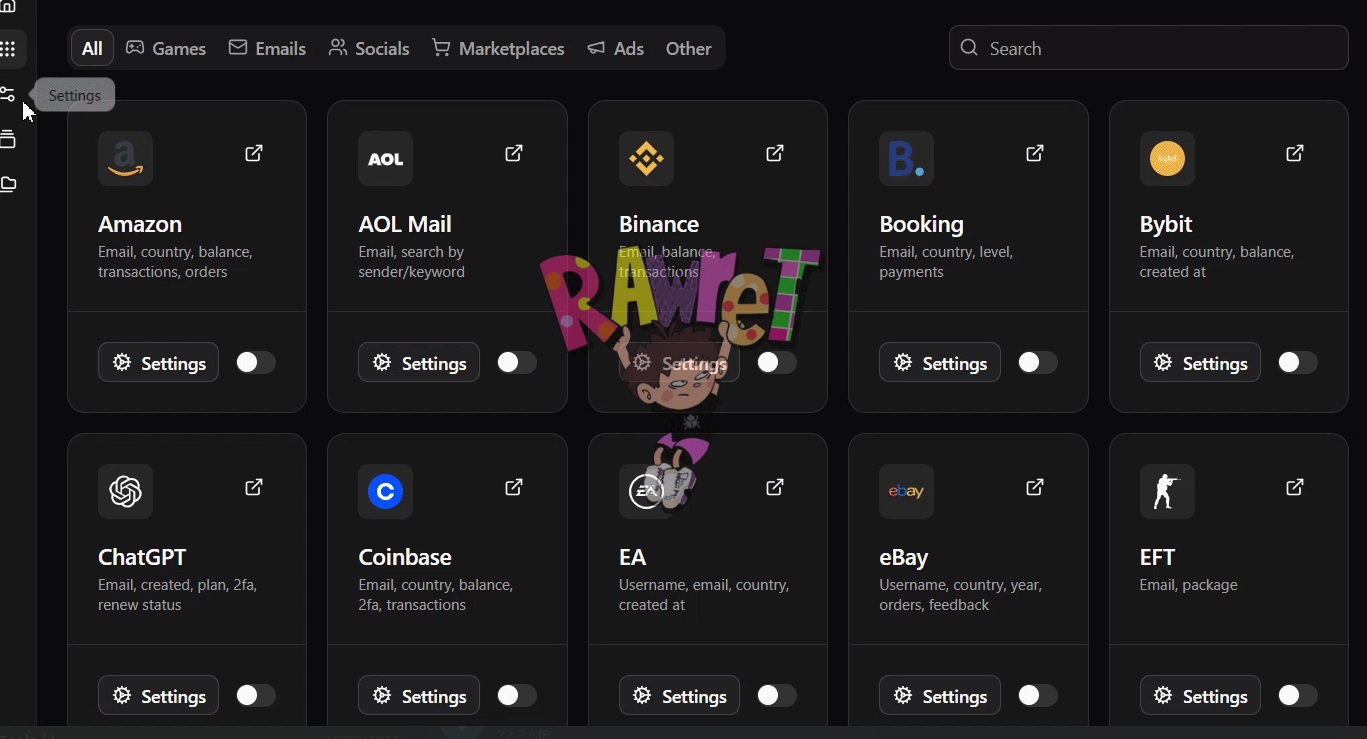Click Bybit external link icon

click(1295, 153)
